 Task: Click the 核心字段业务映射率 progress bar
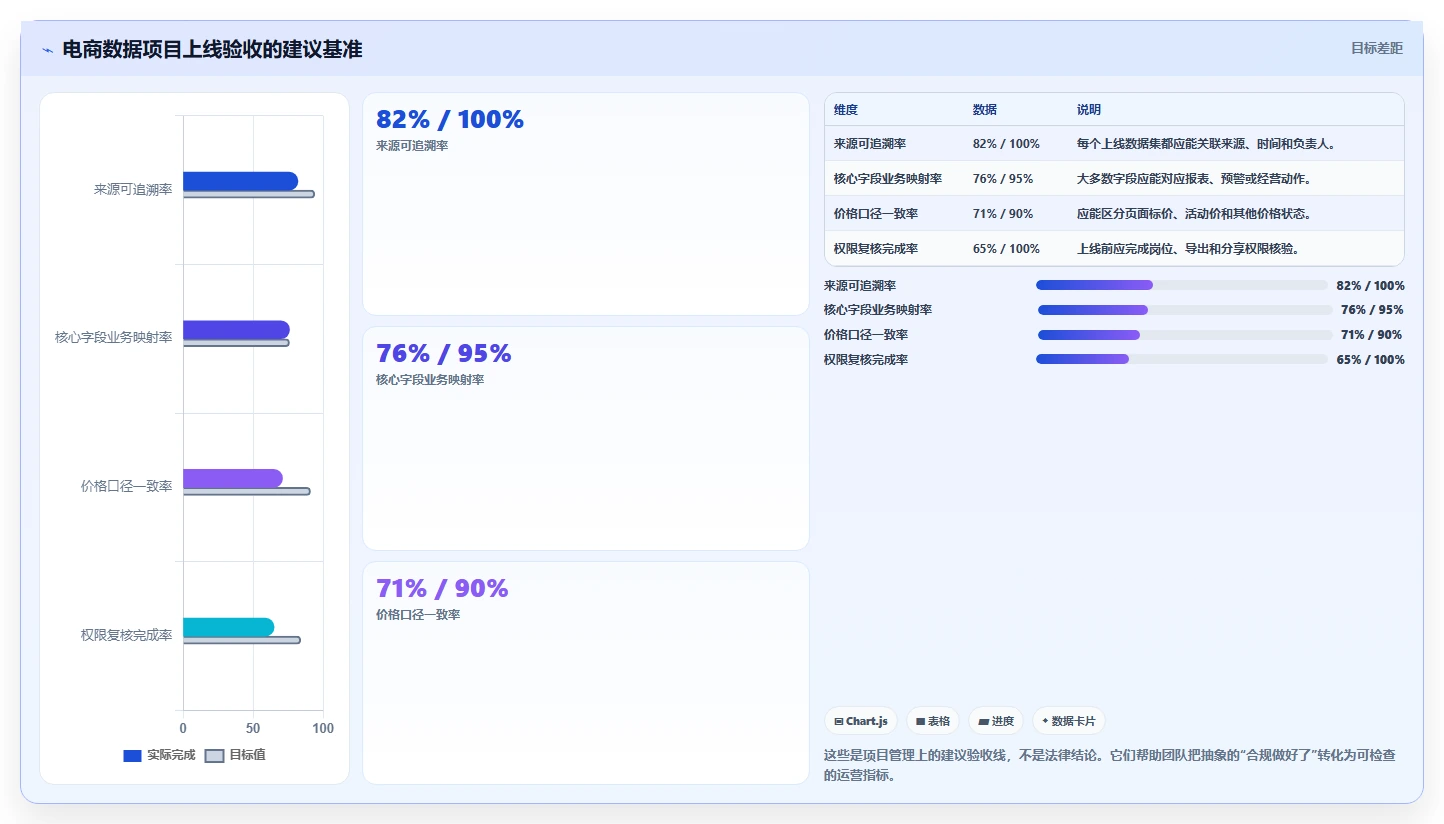(x=1185, y=310)
